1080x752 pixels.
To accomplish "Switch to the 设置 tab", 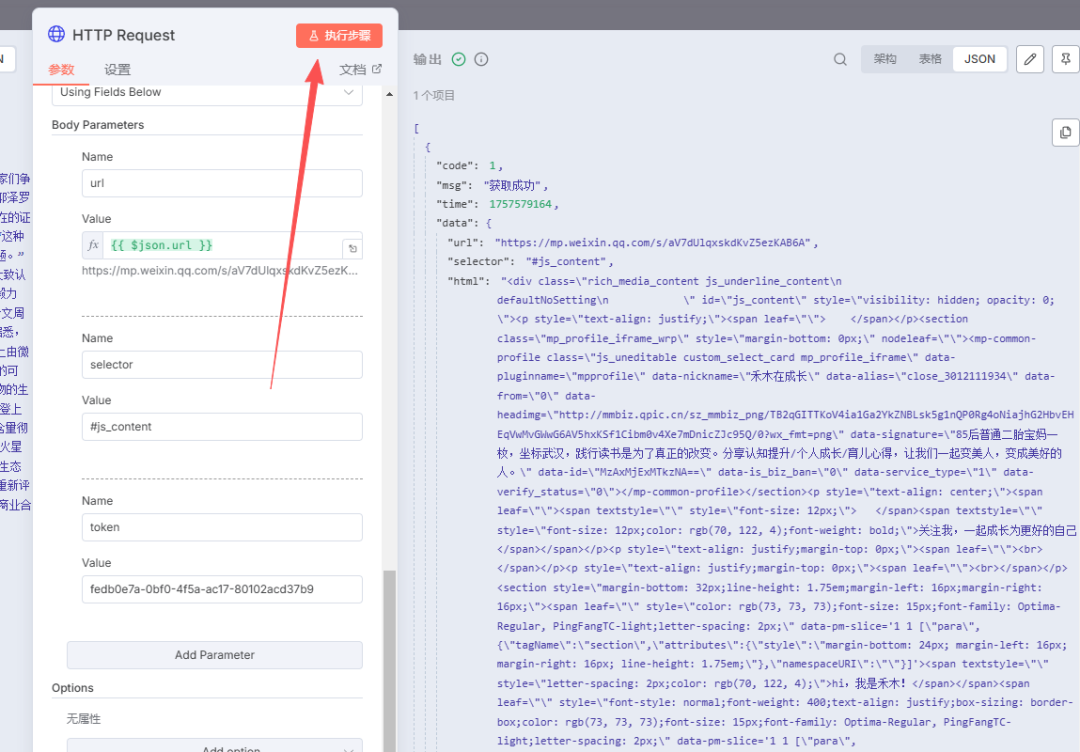I will tap(117, 70).
